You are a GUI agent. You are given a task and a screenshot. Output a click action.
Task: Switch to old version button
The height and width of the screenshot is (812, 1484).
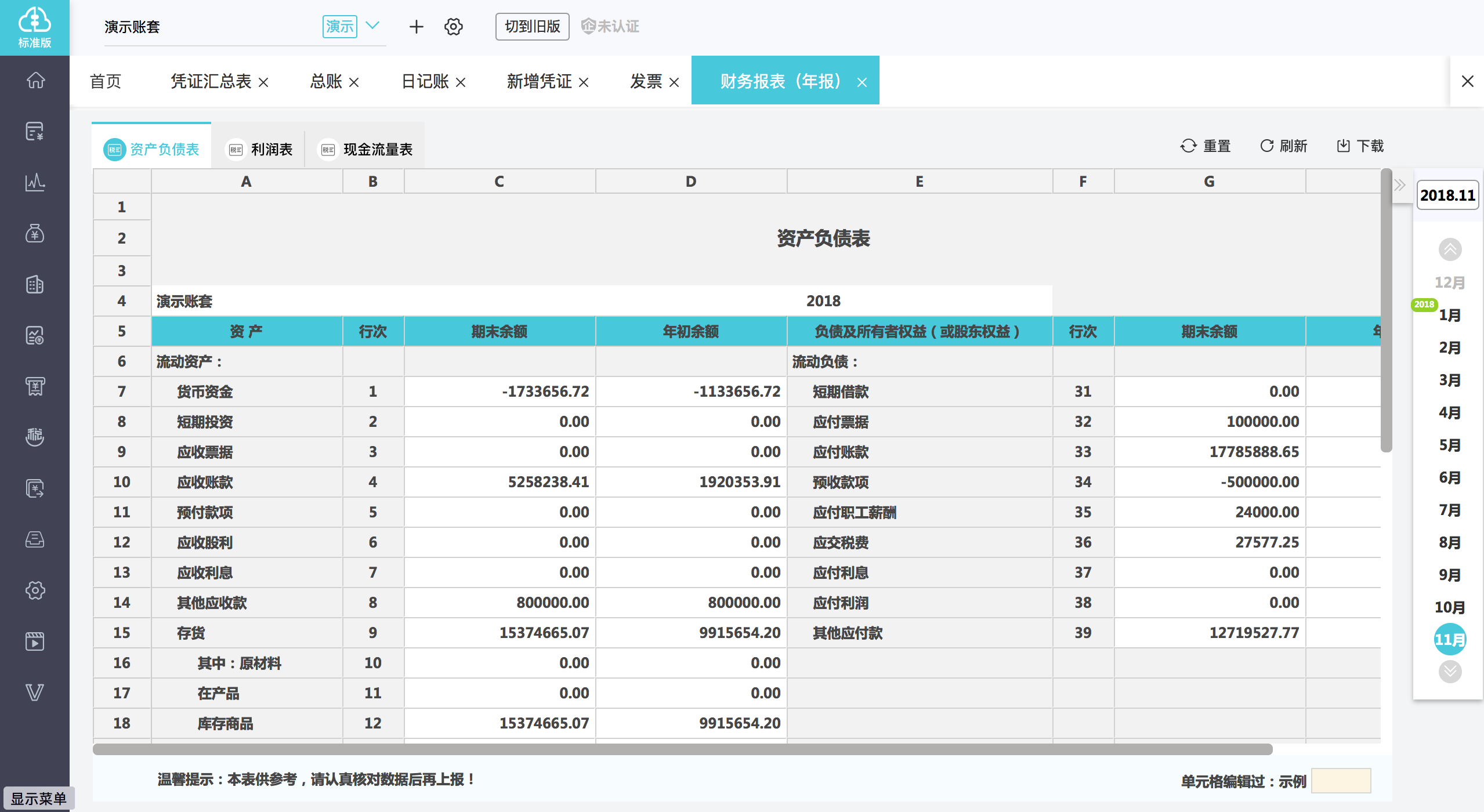click(x=532, y=27)
